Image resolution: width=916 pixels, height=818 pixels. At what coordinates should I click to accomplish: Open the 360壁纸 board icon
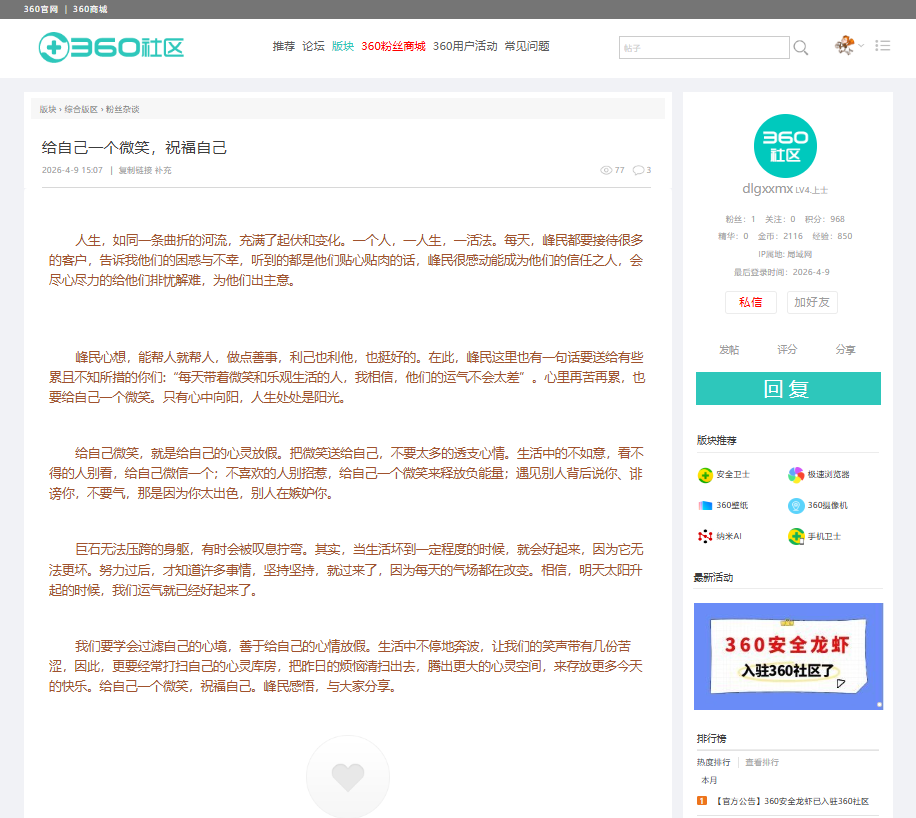(705, 505)
